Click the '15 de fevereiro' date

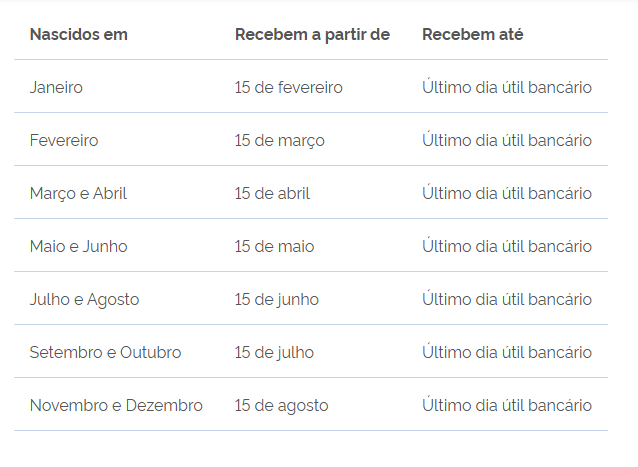[x=288, y=88]
